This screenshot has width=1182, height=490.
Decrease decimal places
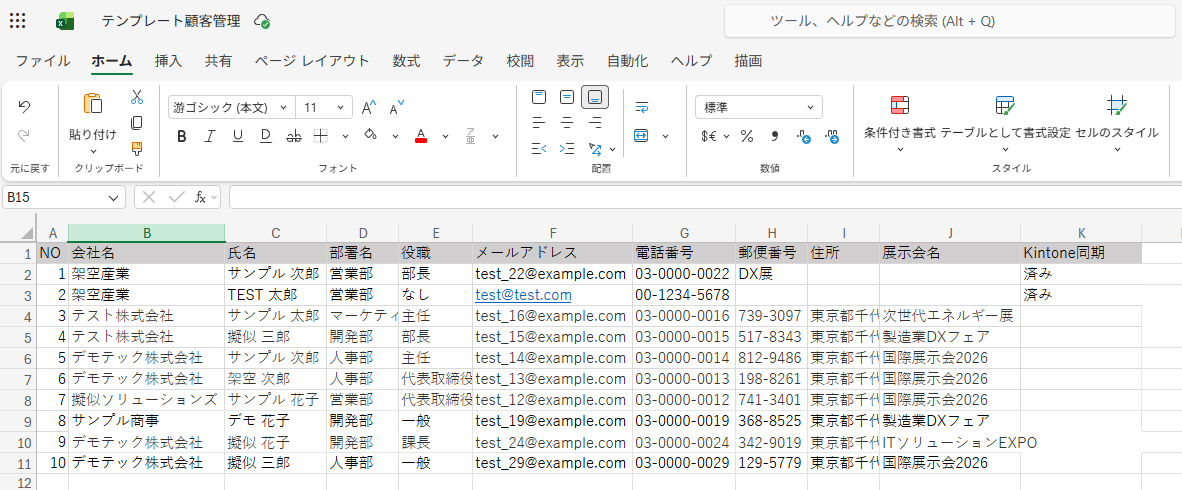(x=832, y=136)
